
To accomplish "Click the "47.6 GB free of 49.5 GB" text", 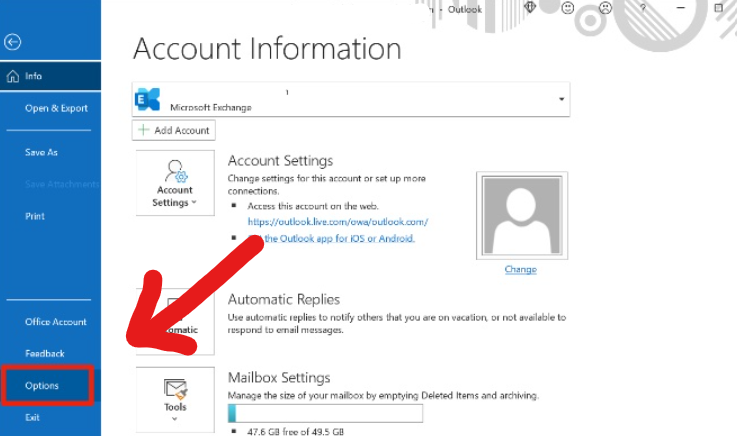I will click(296, 431).
